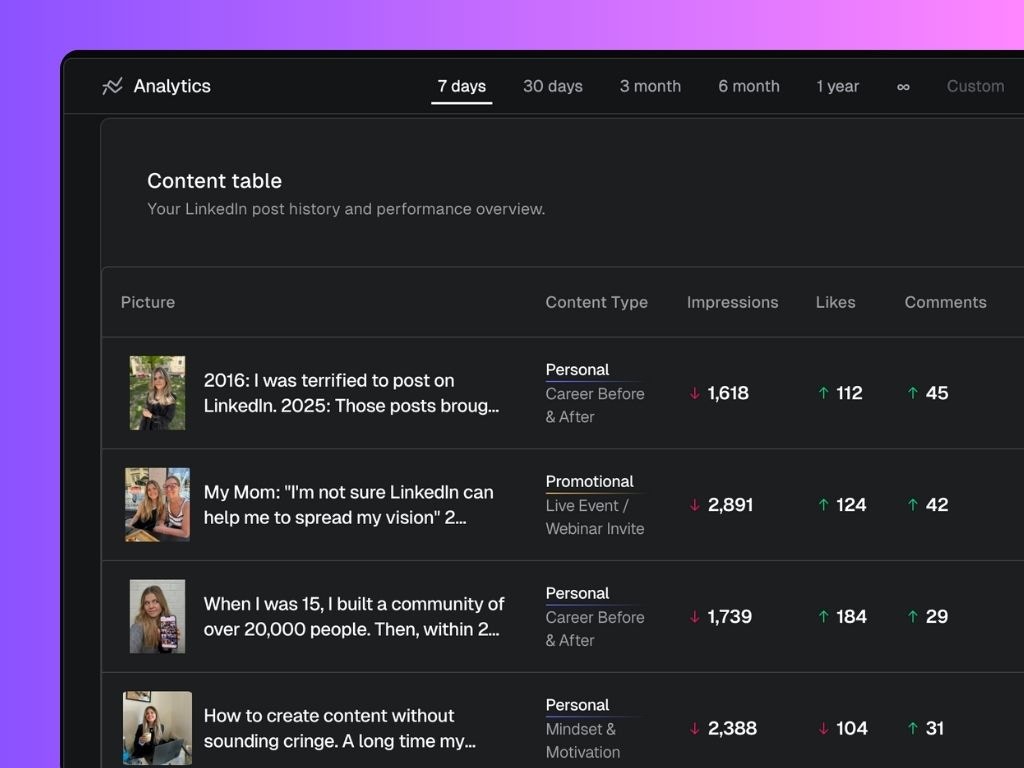This screenshot has width=1024, height=768.
Task: Click Personal tag in 'How to create content' row
Action: point(577,705)
